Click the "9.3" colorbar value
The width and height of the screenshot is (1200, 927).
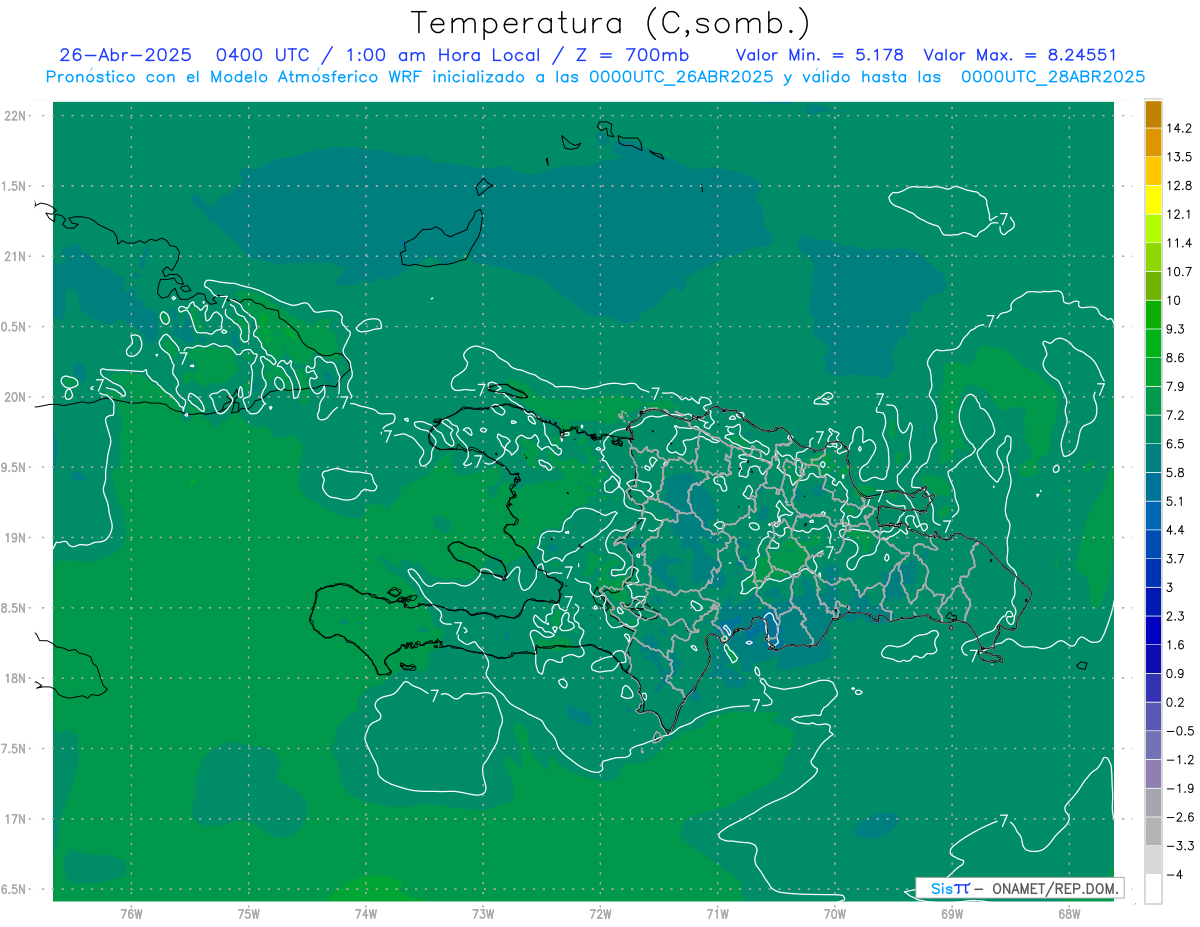(1175, 329)
